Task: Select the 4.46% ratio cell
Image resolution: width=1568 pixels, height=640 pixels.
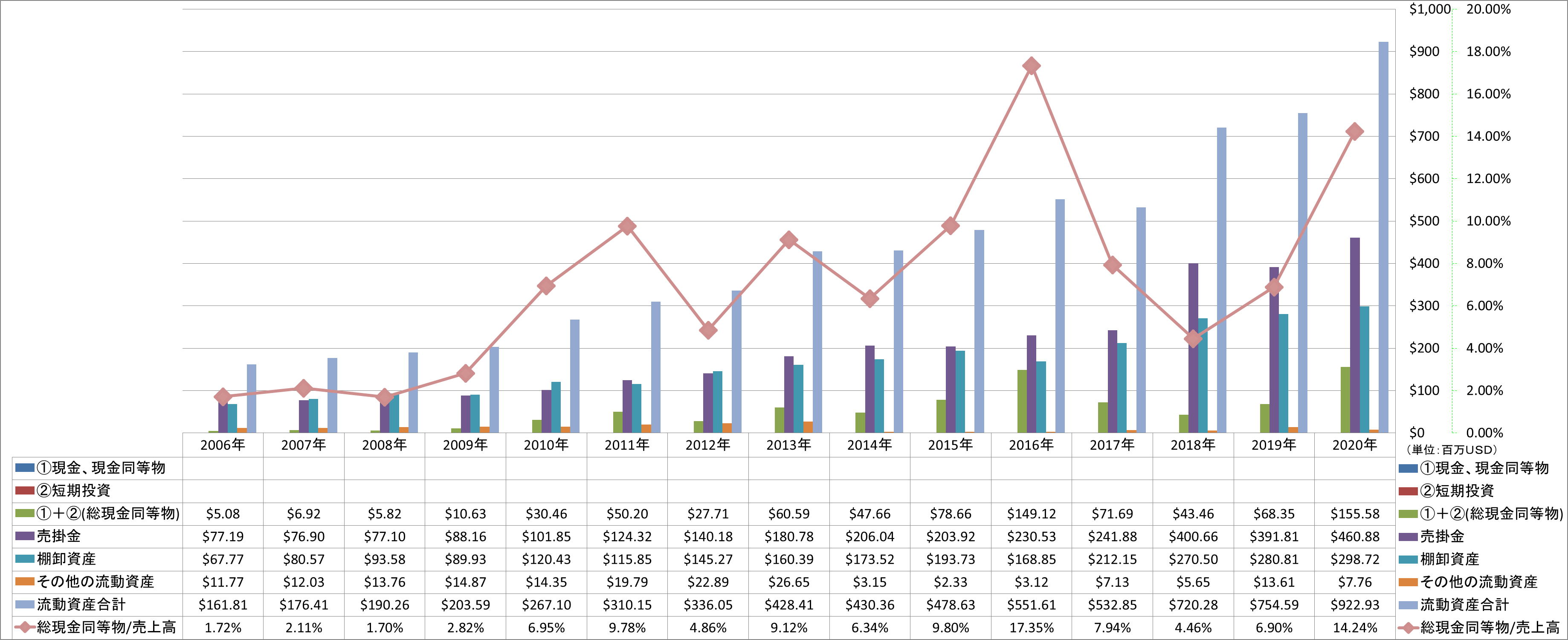Action: (x=1193, y=627)
